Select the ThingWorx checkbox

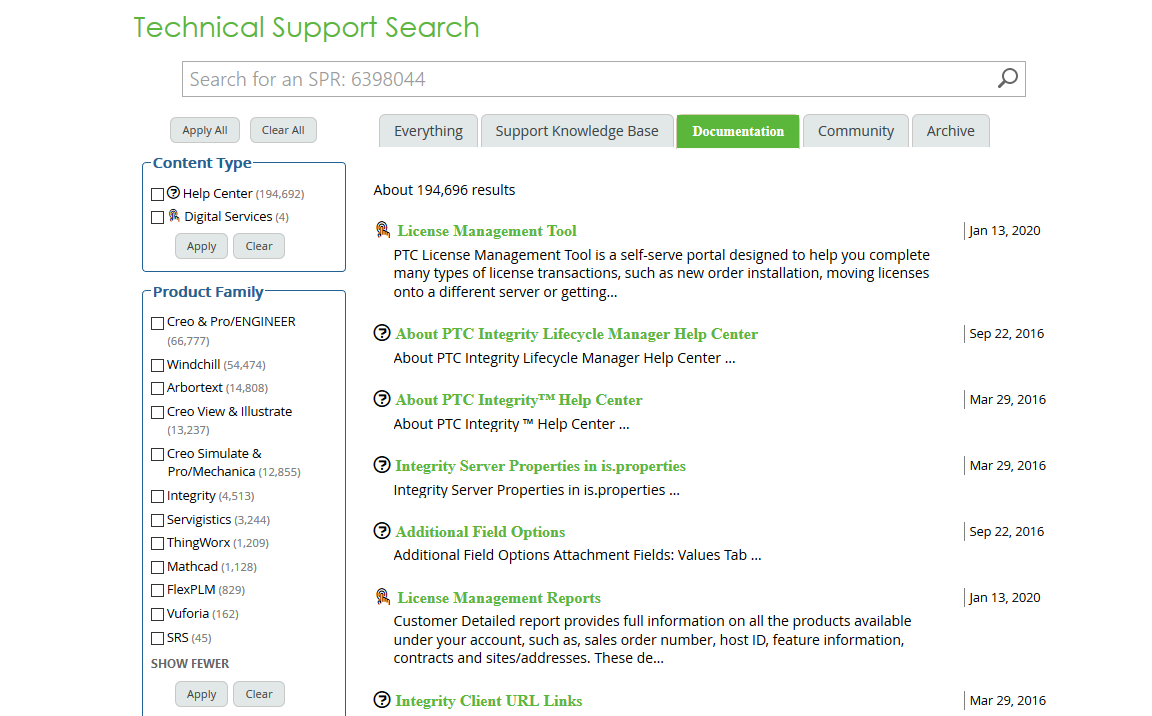[157, 542]
